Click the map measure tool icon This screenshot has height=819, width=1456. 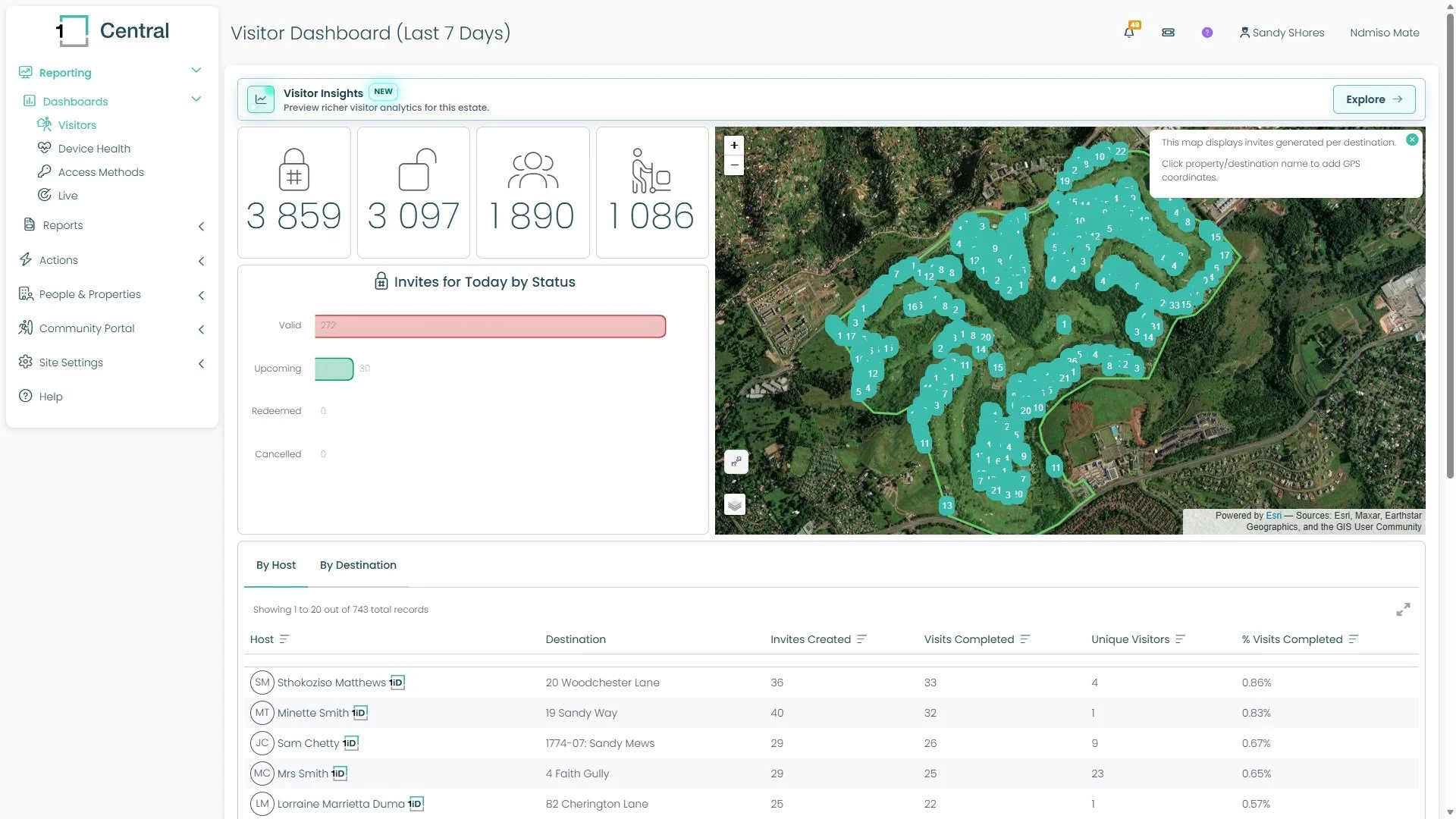736,462
